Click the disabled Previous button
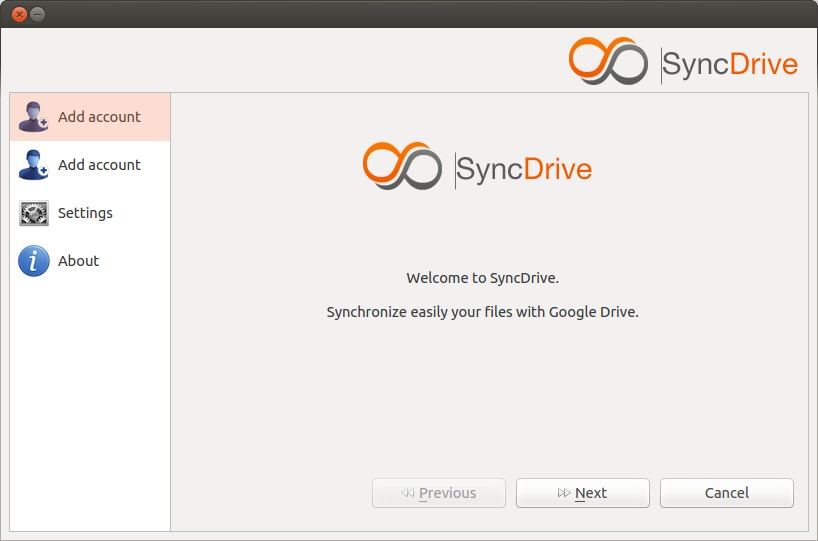This screenshot has width=818, height=541. point(439,493)
